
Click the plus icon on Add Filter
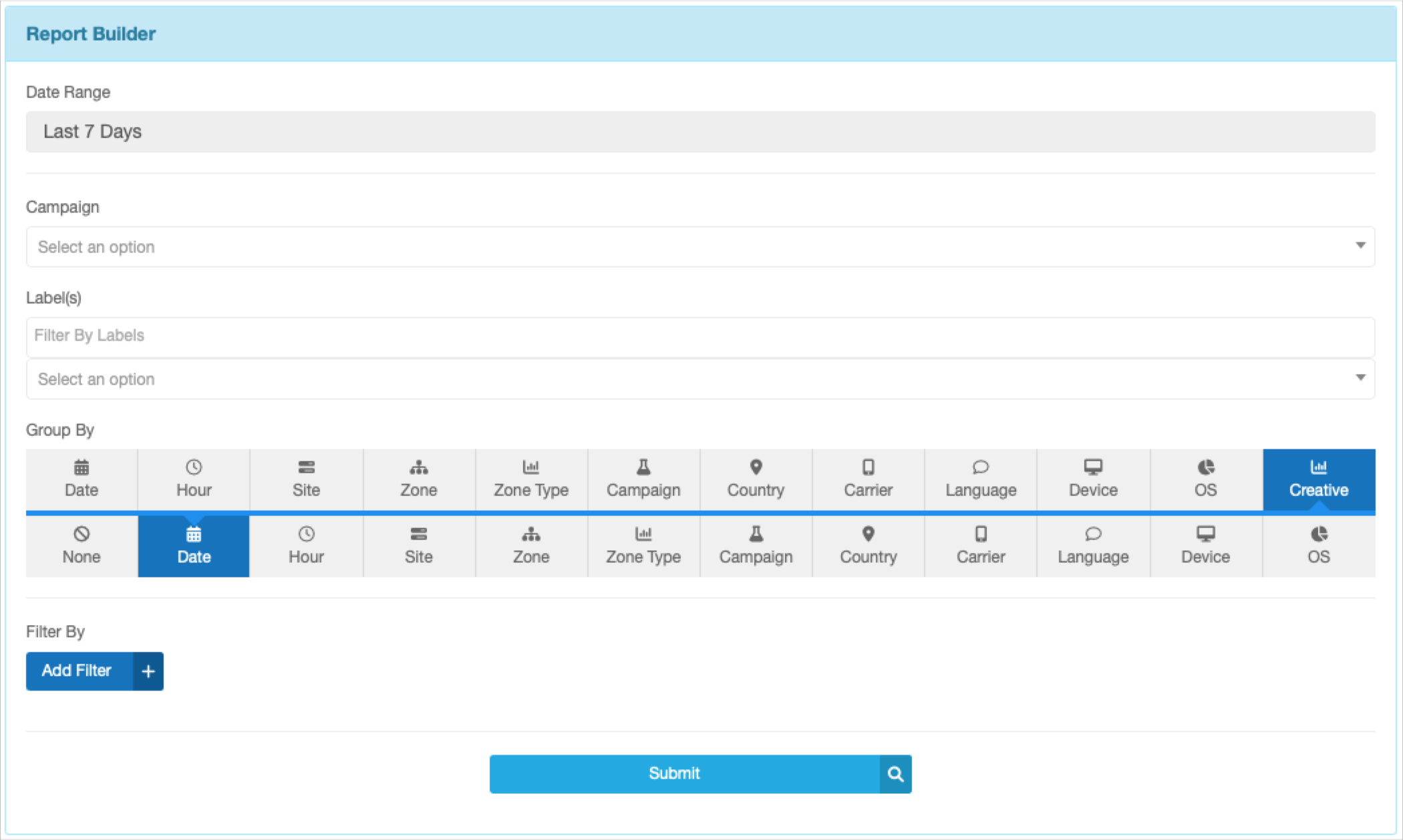coord(148,671)
